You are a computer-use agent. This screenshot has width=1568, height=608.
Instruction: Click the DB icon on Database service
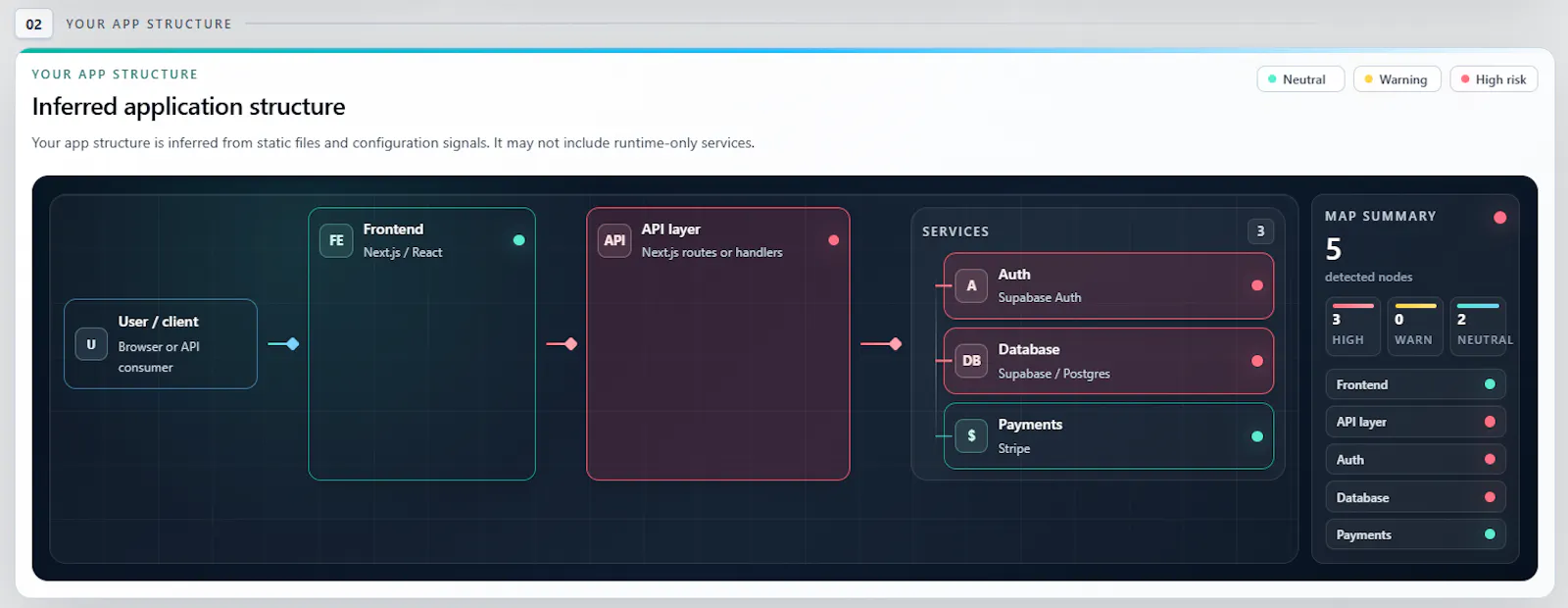(971, 361)
